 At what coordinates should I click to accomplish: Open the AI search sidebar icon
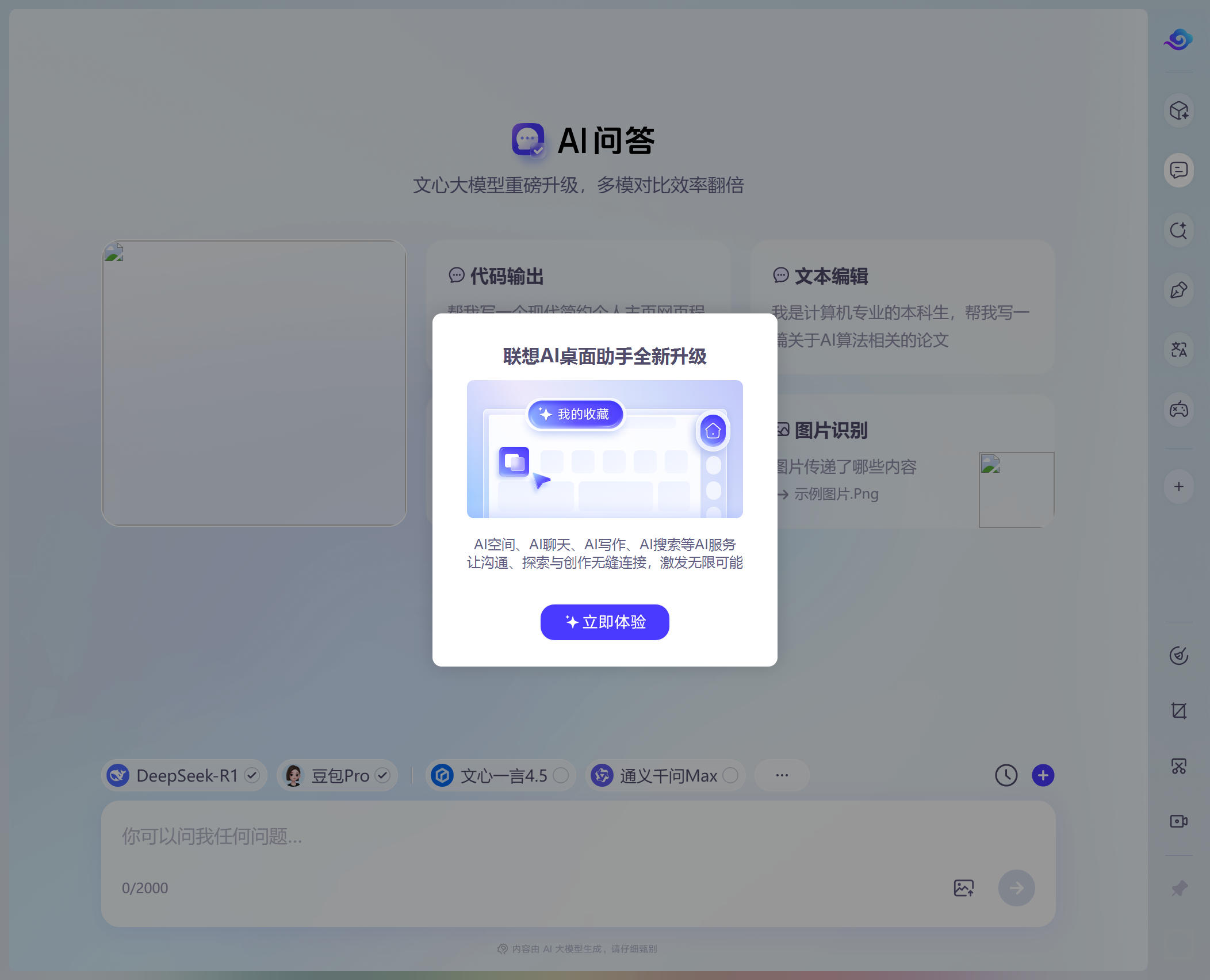1178,231
